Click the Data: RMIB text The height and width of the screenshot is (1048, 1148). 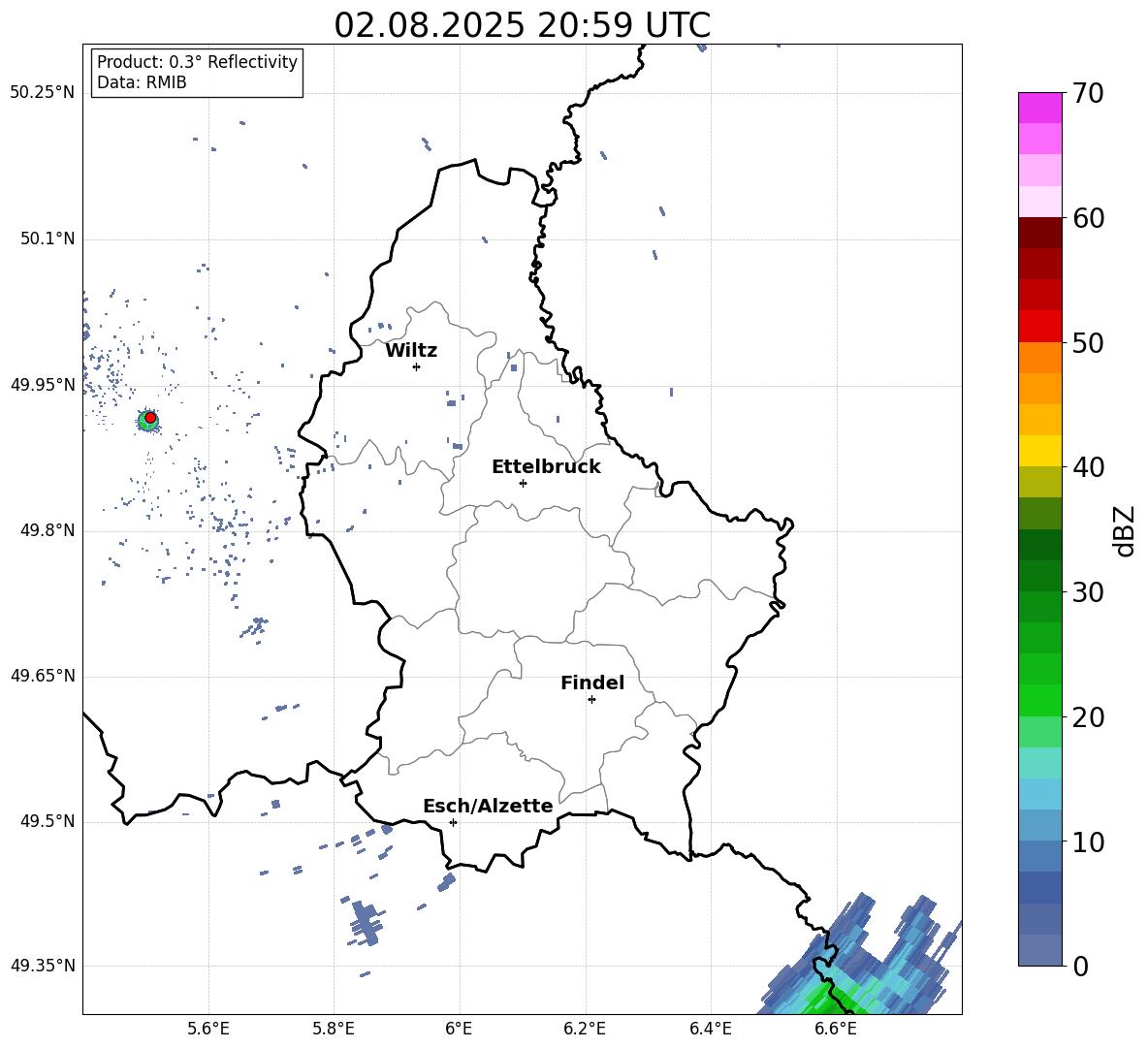(142, 82)
